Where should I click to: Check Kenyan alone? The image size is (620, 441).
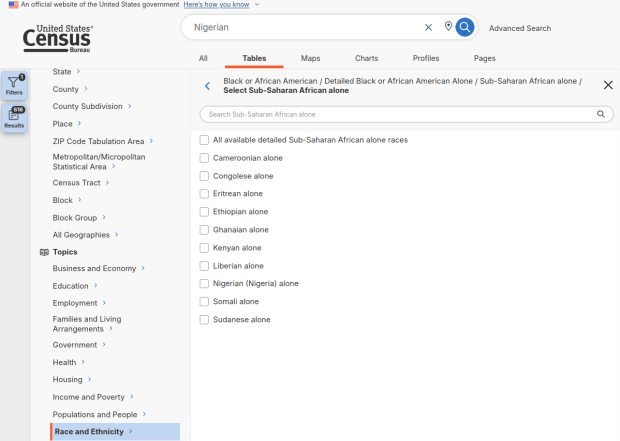204,248
